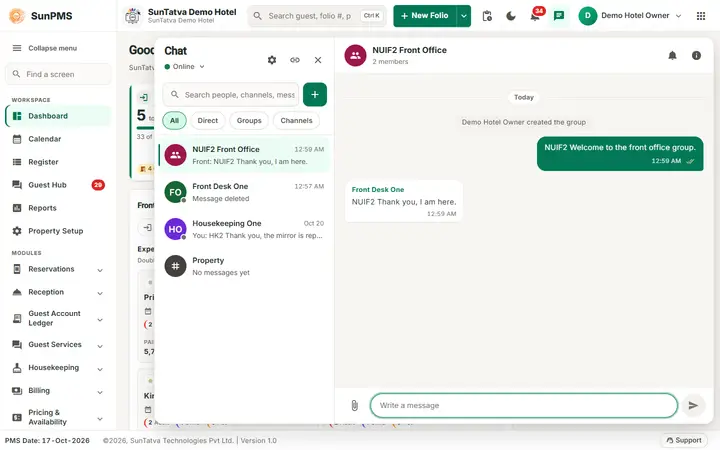Viewport: 720px width, 450px height.
Task: Open Dashboard from the sidebar
Action: (x=58, y=116)
